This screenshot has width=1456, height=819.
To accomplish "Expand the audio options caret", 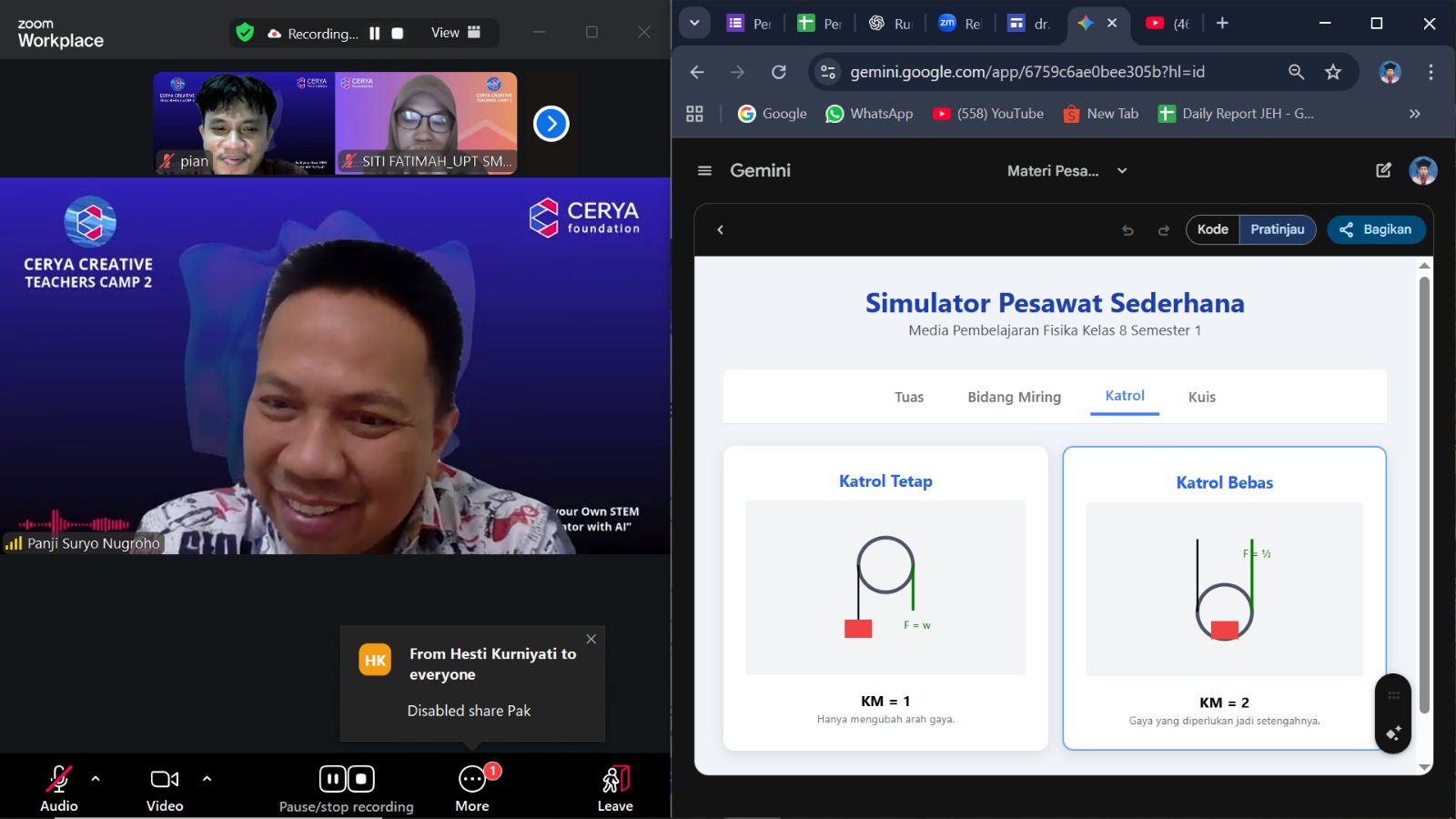I will (x=96, y=779).
